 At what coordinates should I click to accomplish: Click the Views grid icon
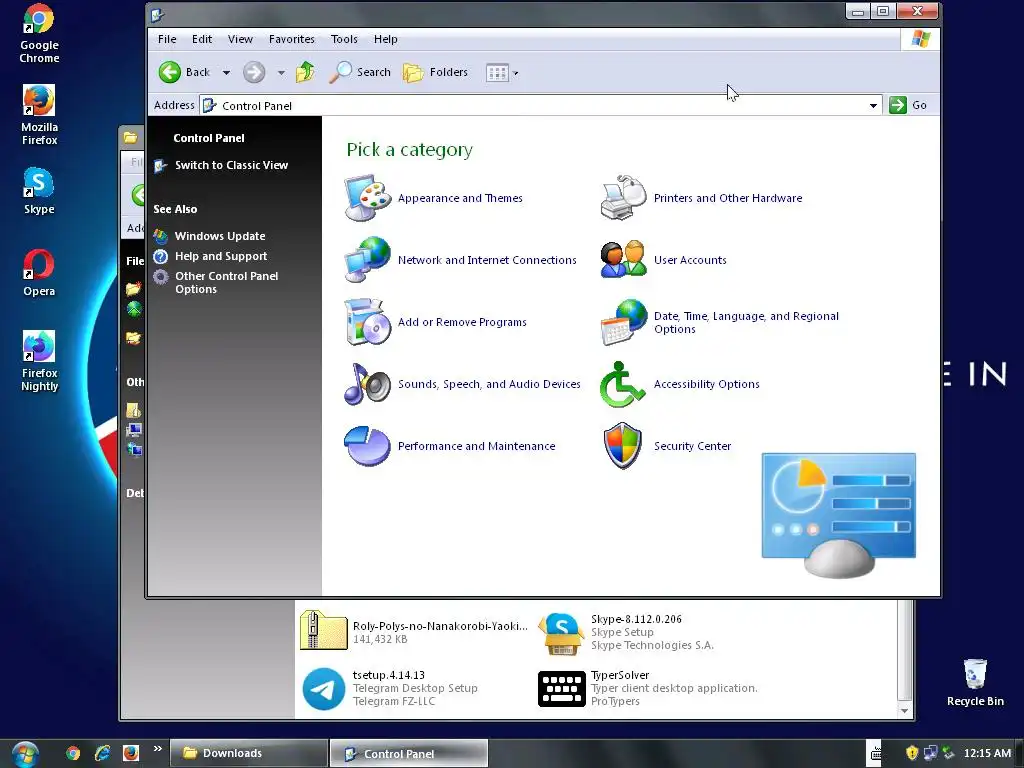tap(497, 72)
